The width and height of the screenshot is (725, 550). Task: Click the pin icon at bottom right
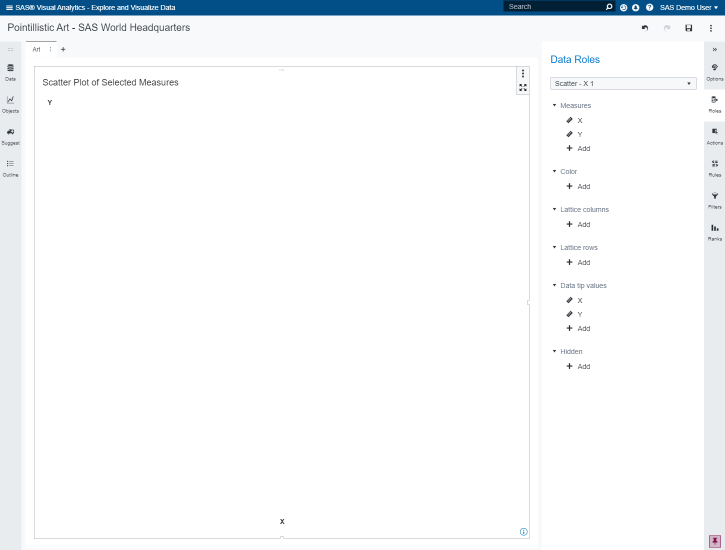pos(714,541)
